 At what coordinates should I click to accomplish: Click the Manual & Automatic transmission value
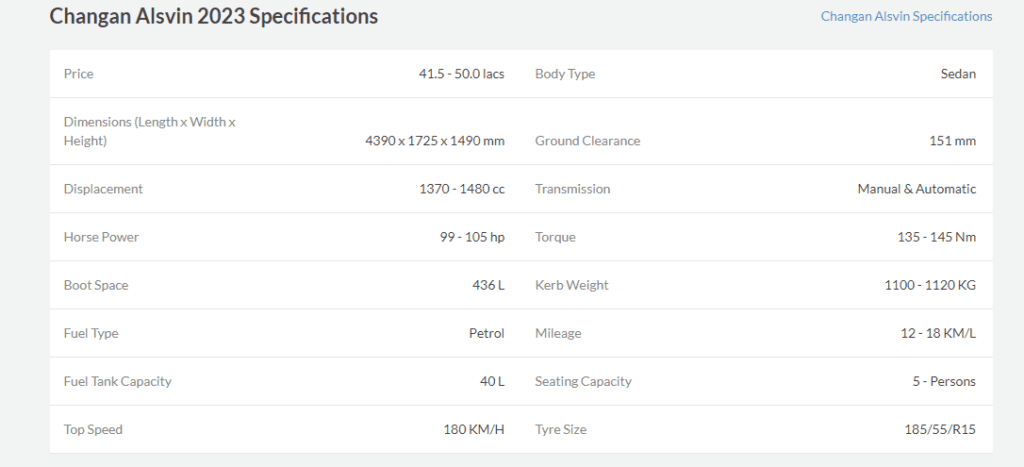pyautogui.click(x=916, y=189)
